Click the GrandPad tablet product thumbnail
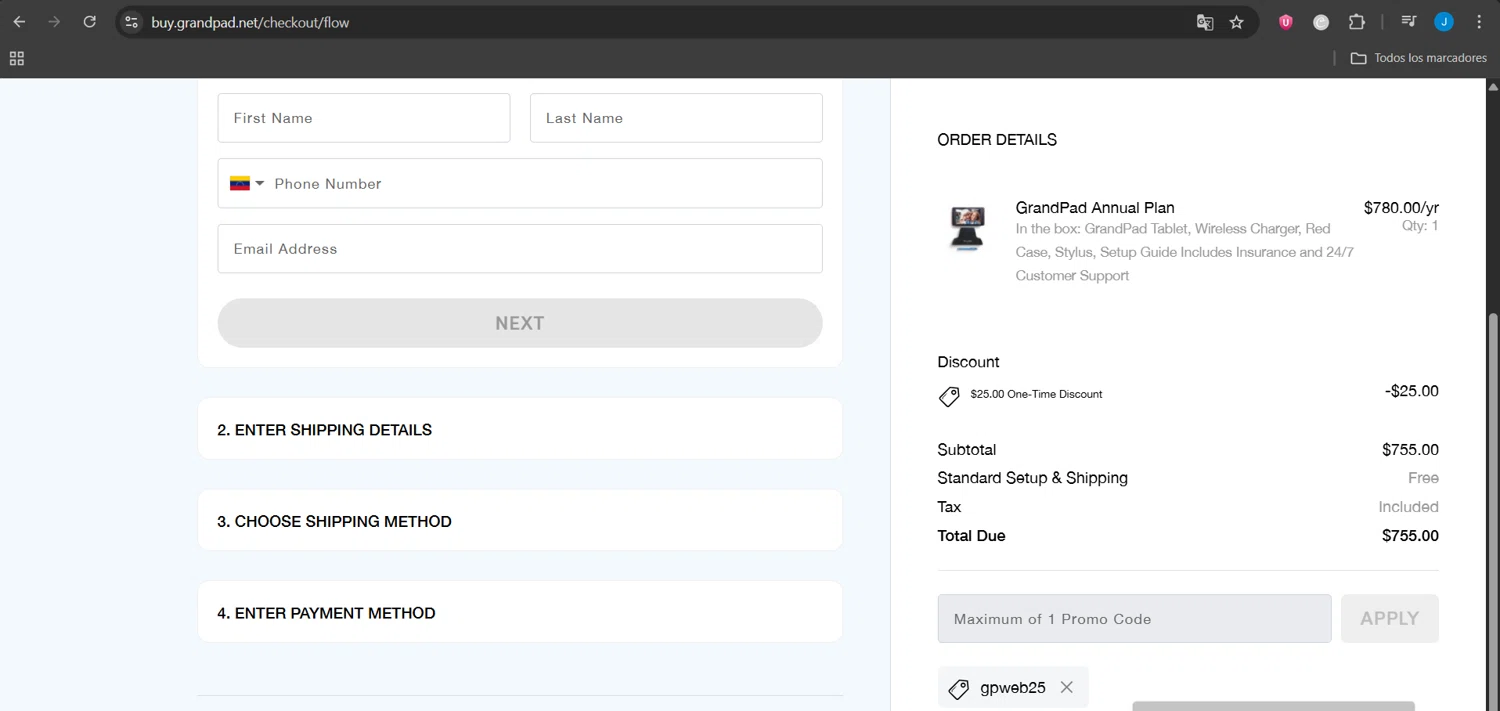The image size is (1500, 711). click(967, 228)
